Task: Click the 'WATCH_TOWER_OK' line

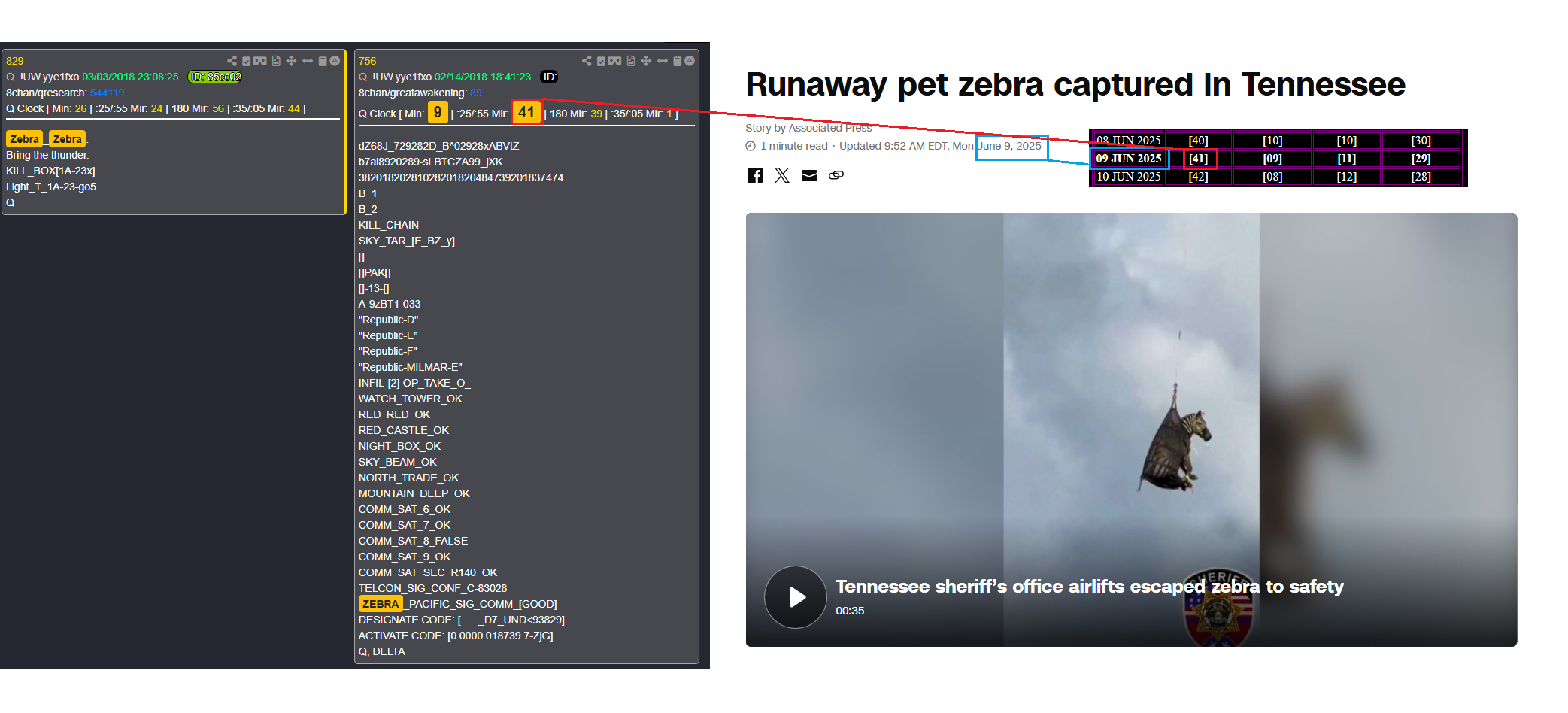Action: [411, 399]
